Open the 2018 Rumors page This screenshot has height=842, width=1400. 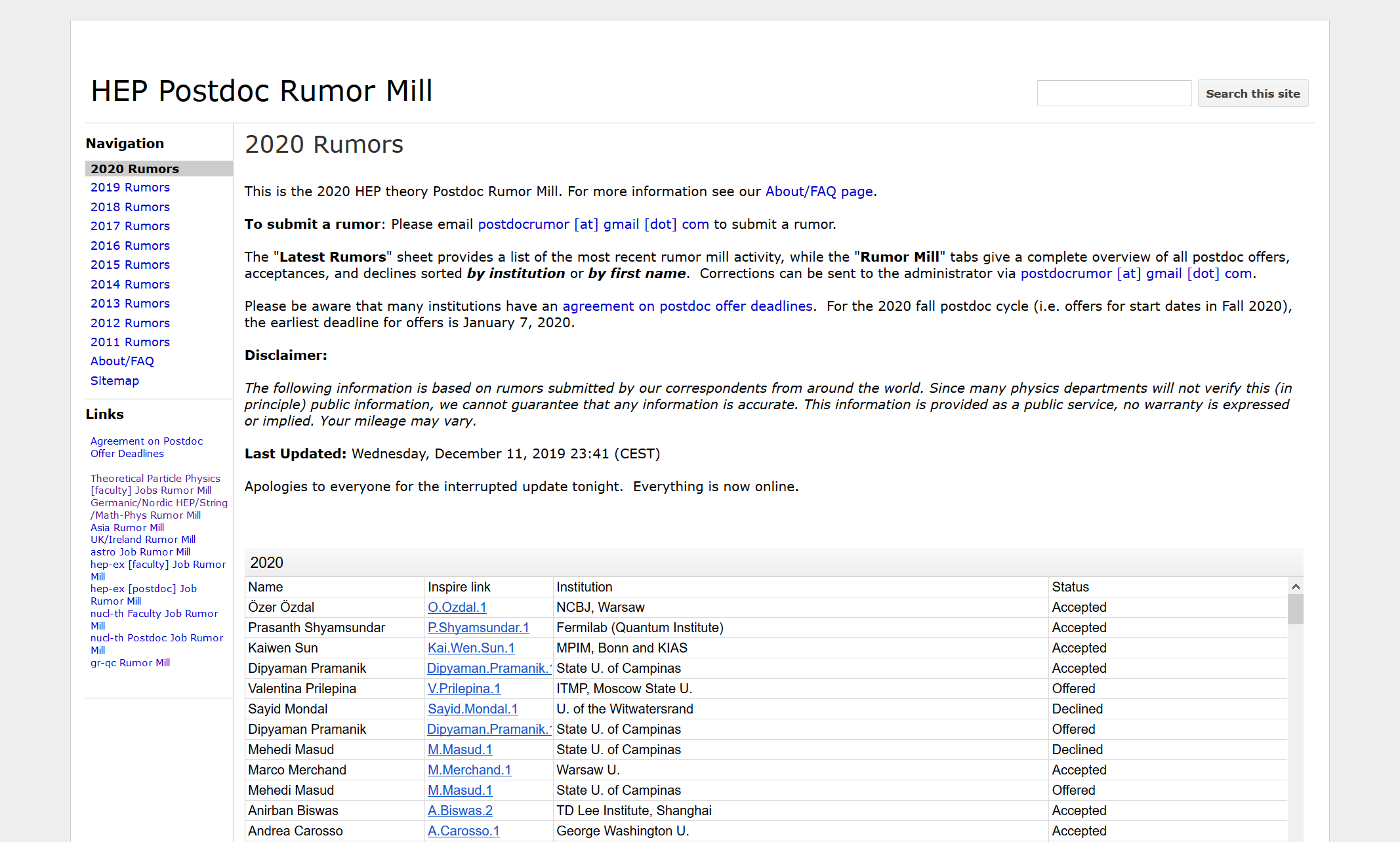(x=130, y=207)
